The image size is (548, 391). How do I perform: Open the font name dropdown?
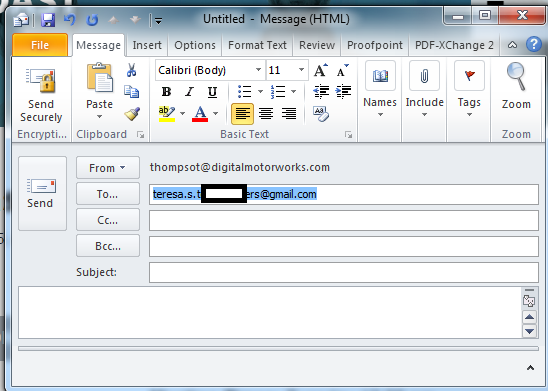(258, 70)
